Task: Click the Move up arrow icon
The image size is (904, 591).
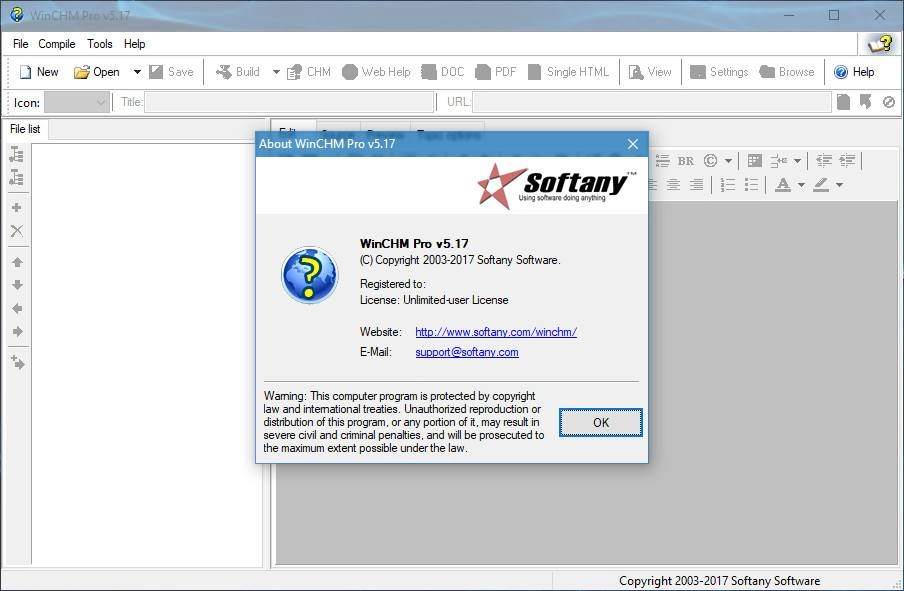Action: coord(17,262)
